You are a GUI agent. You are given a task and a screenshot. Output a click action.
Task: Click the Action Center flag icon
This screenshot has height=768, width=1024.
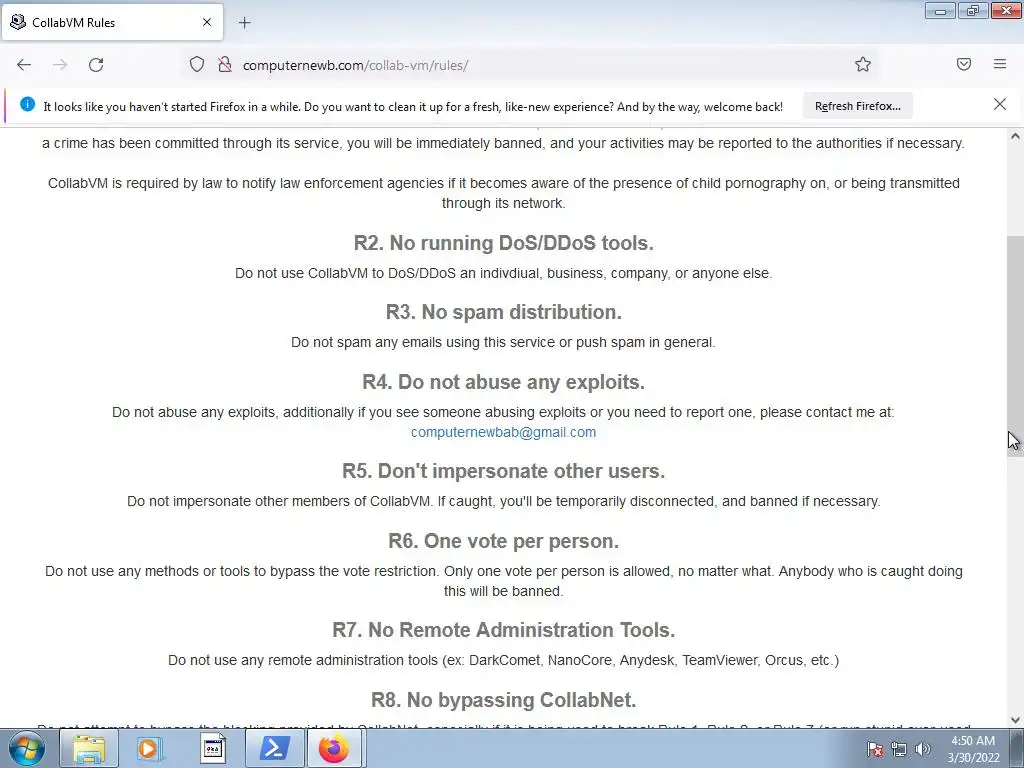tap(875, 750)
